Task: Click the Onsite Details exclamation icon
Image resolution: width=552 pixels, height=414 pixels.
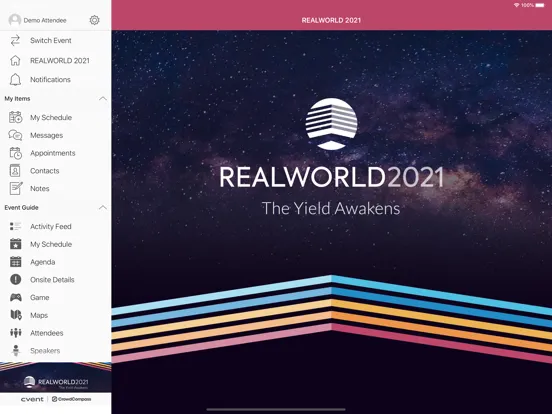Action: 15,280
